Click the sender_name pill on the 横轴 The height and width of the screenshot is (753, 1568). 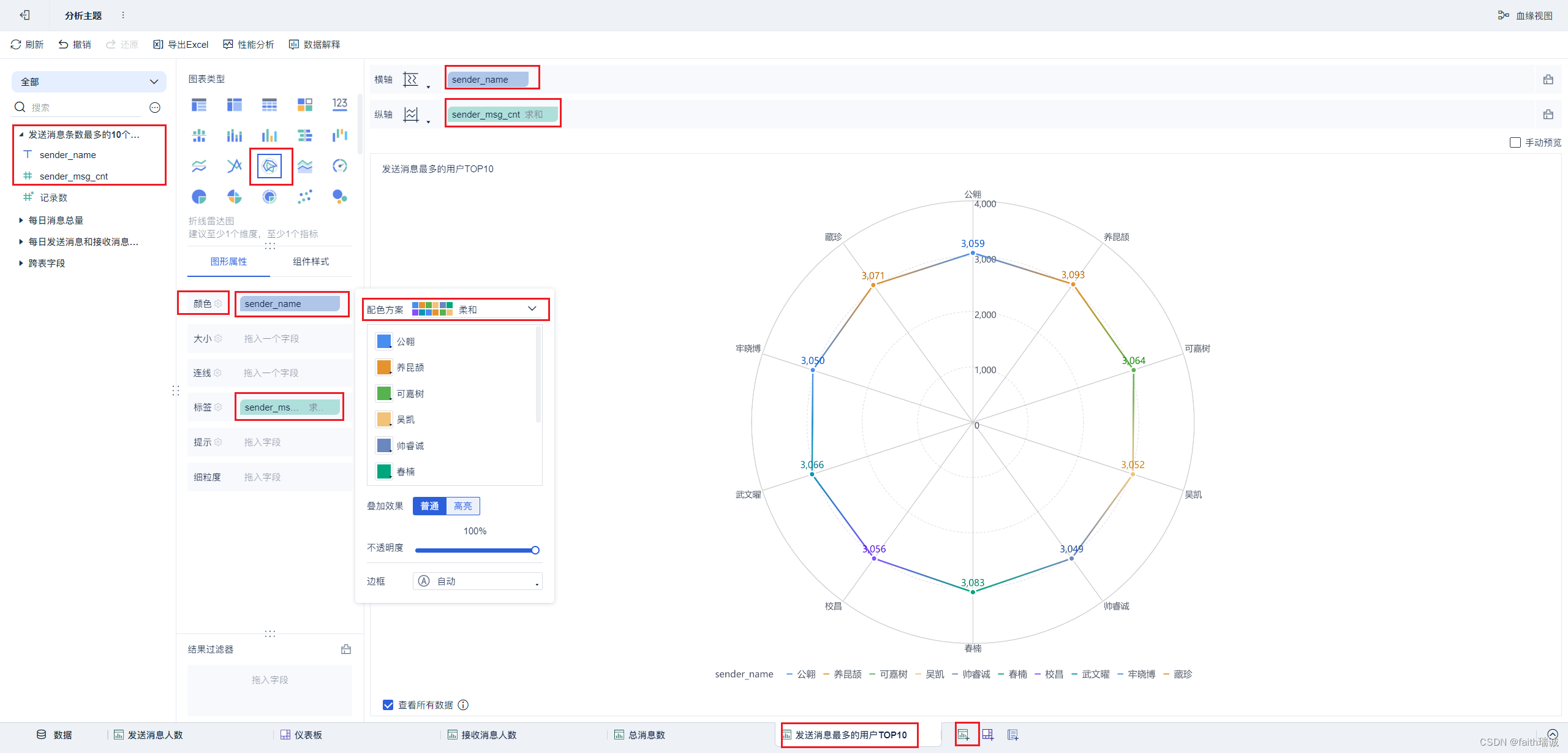point(488,80)
